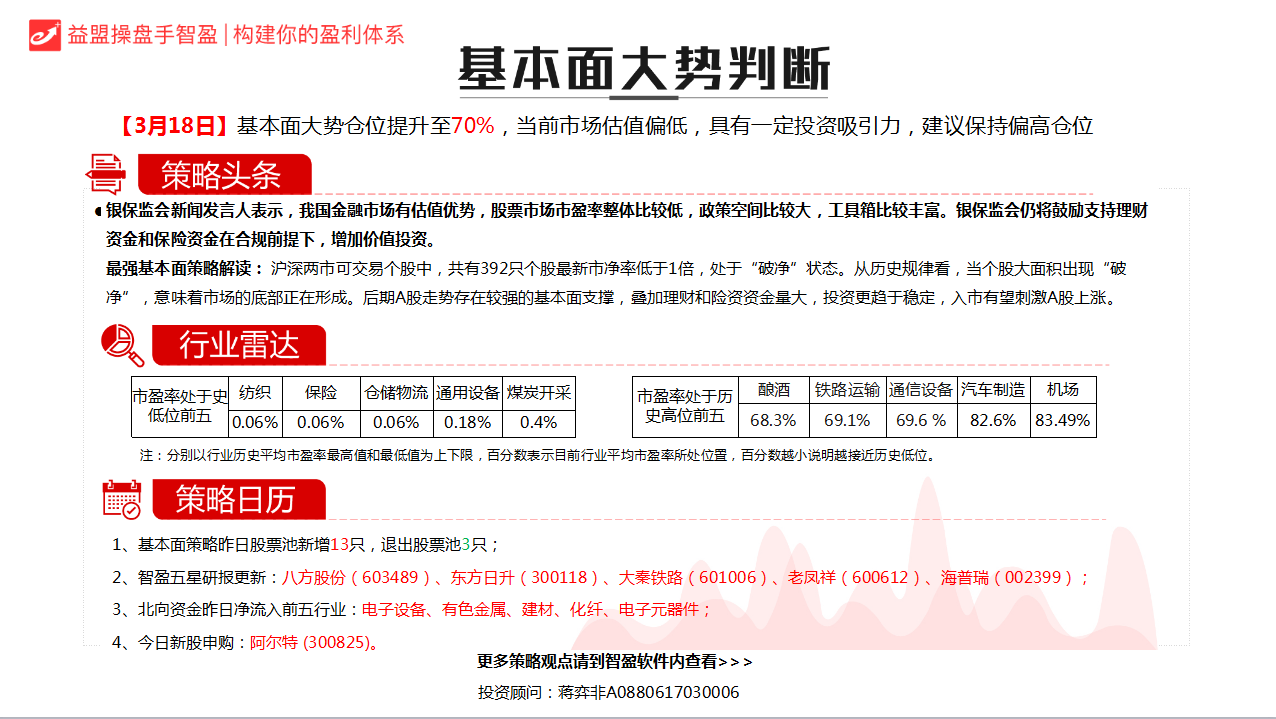Click the 酿酒 cell in high-PE table
This screenshot has width=1276, height=719.
point(773,390)
